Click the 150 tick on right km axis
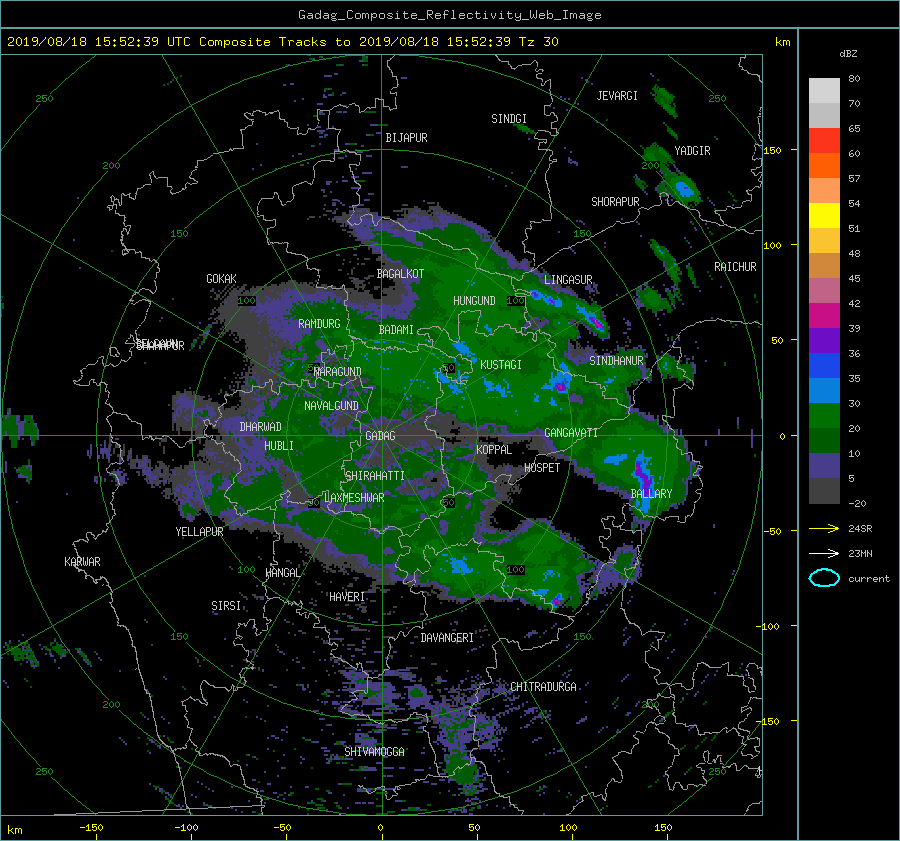The height and width of the screenshot is (841, 900). (x=773, y=150)
